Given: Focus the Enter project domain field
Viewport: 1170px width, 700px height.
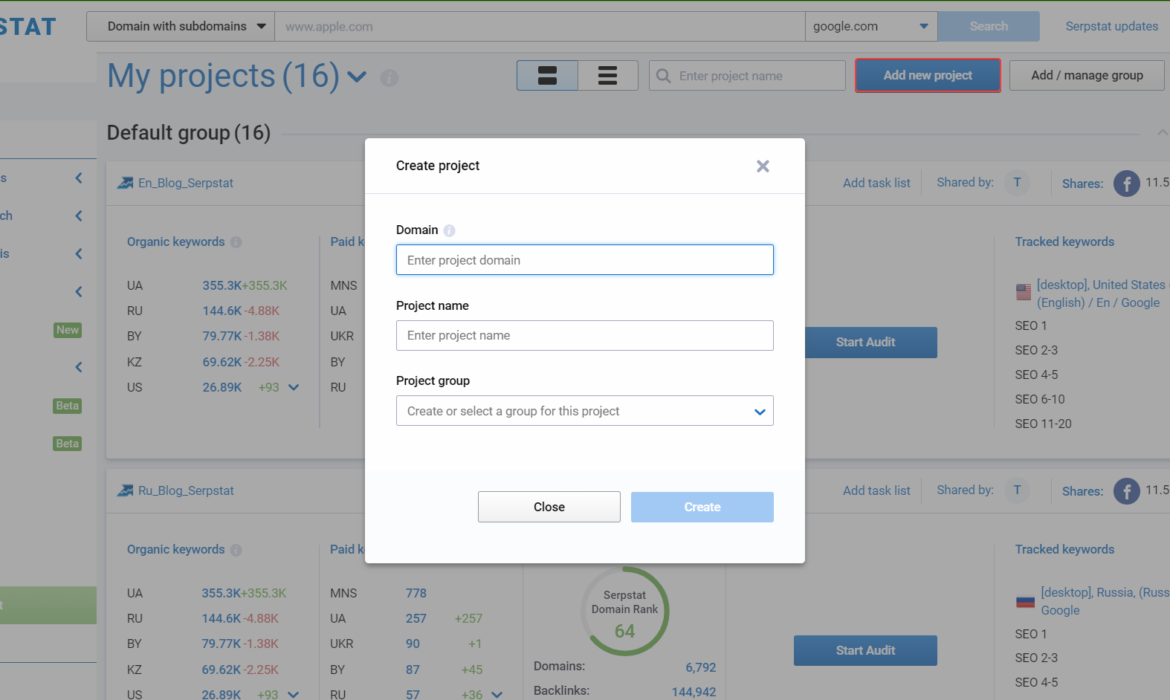Looking at the screenshot, I should click(584, 260).
